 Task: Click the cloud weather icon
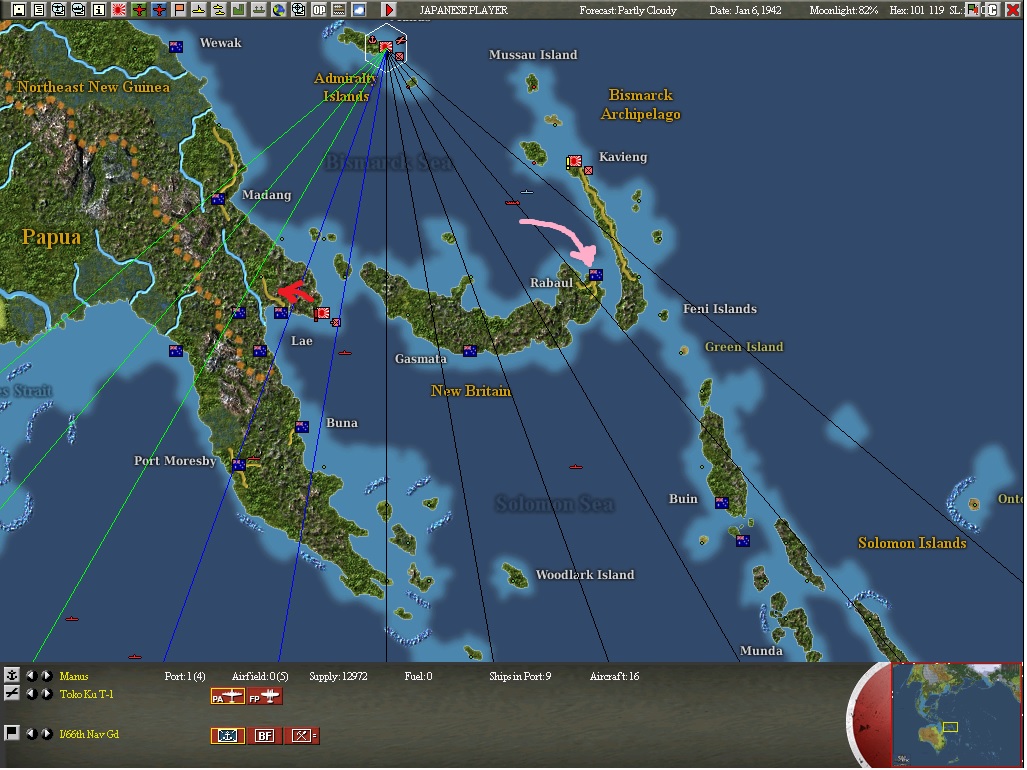[x=358, y=9]
